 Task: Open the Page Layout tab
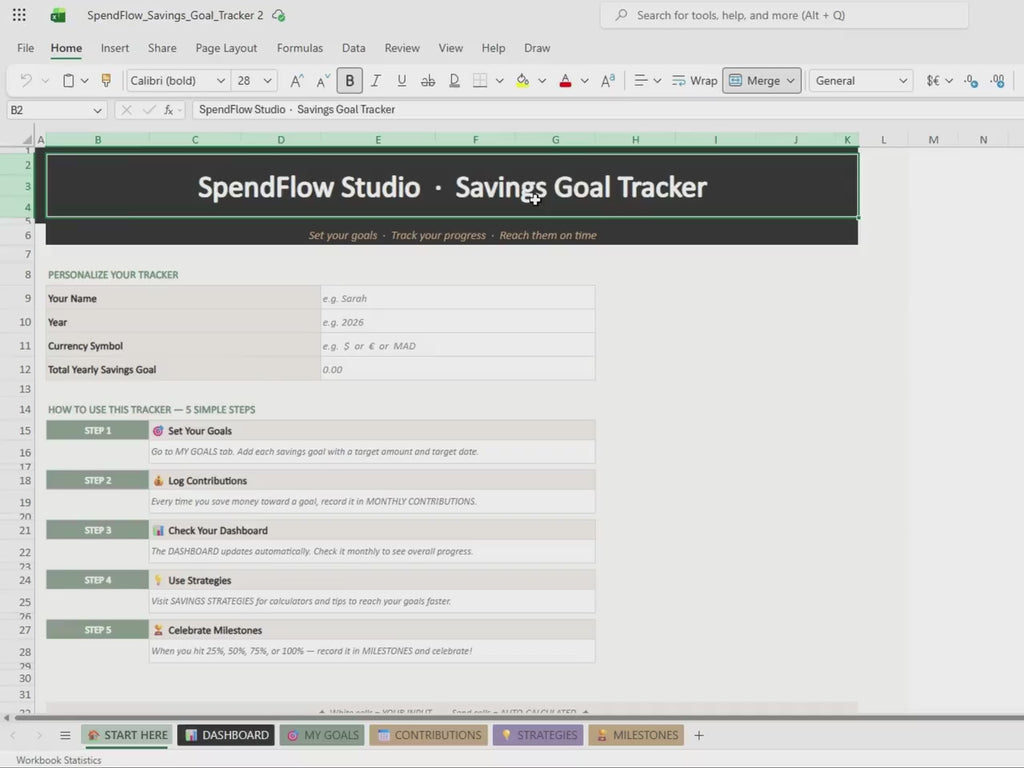(x=226, y=48)
